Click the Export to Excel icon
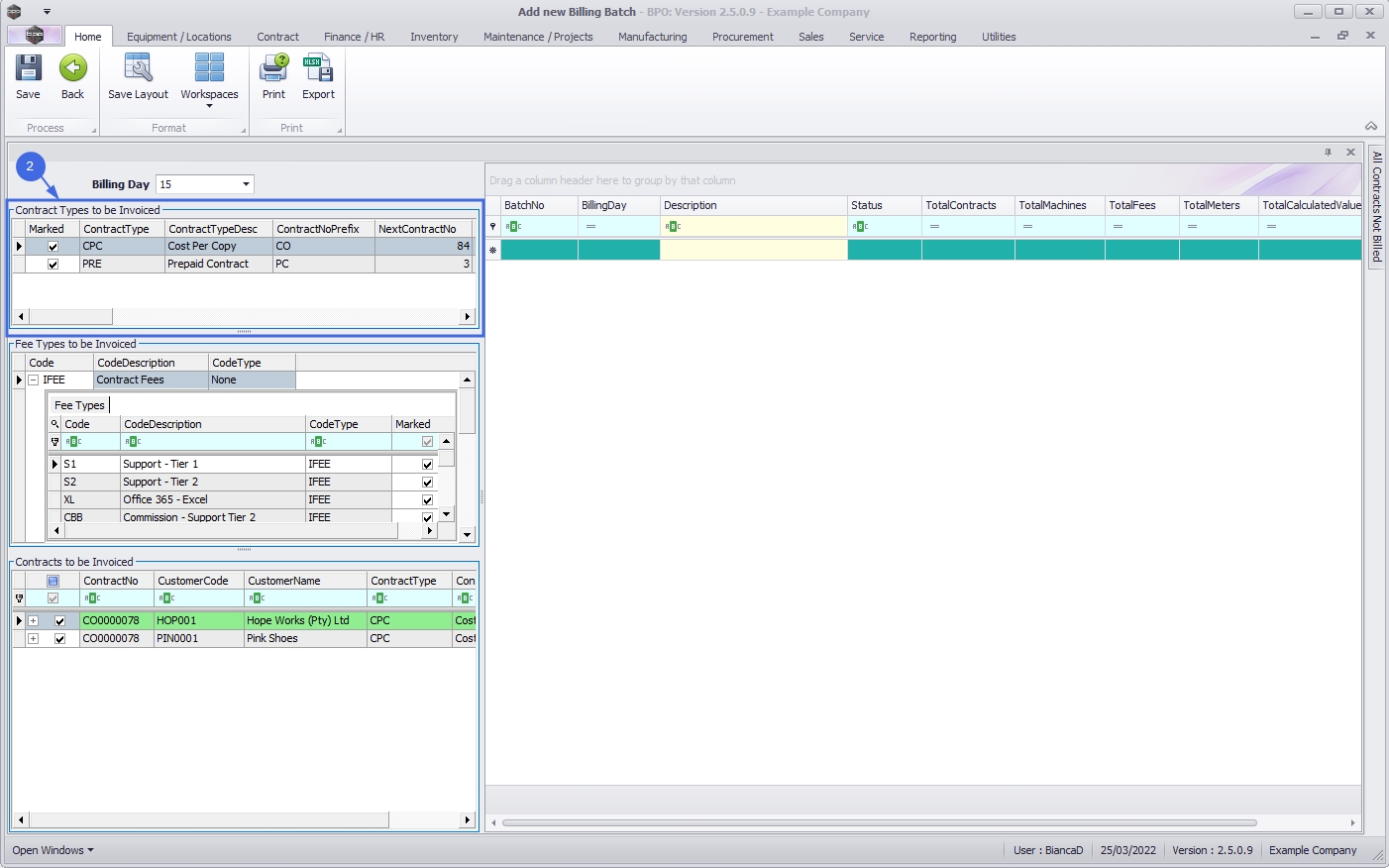Screen dimensions: 1389x868 tap(318, 69)
